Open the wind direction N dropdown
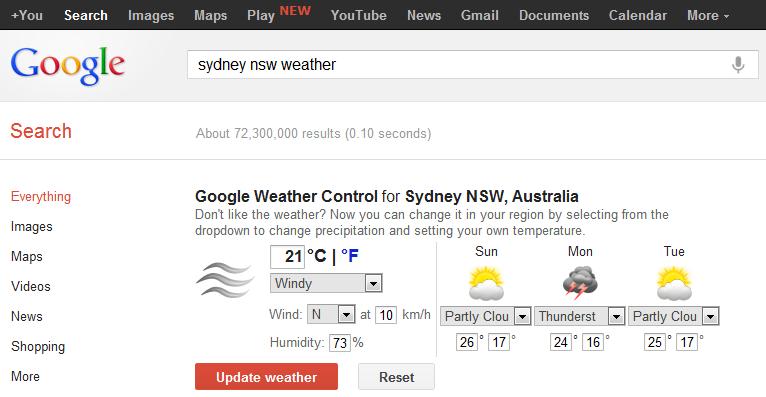Image resolution: width=766 pixels, height=397 pixels. tap(331, 314)
